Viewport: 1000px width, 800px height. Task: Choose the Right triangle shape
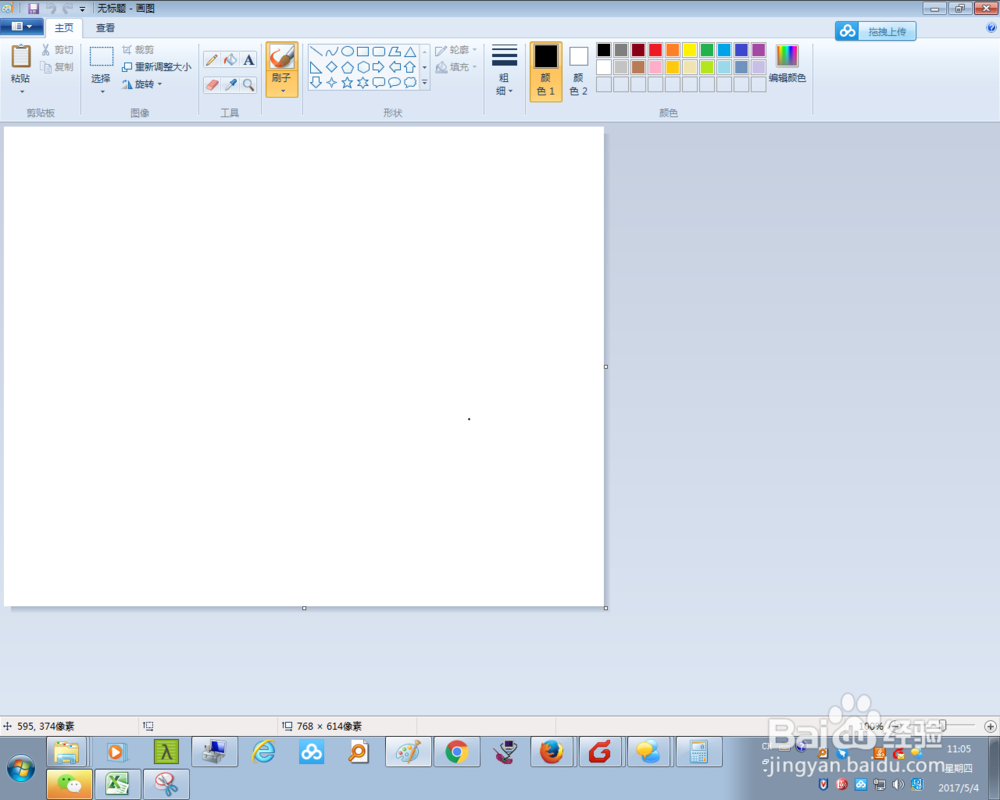click(x=316, y=67)
